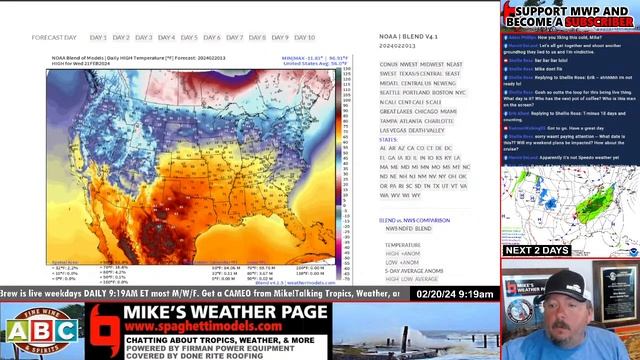This screenshot has width=640, height=360.
Task: Select the NC state link
Action: click(466, 167)
